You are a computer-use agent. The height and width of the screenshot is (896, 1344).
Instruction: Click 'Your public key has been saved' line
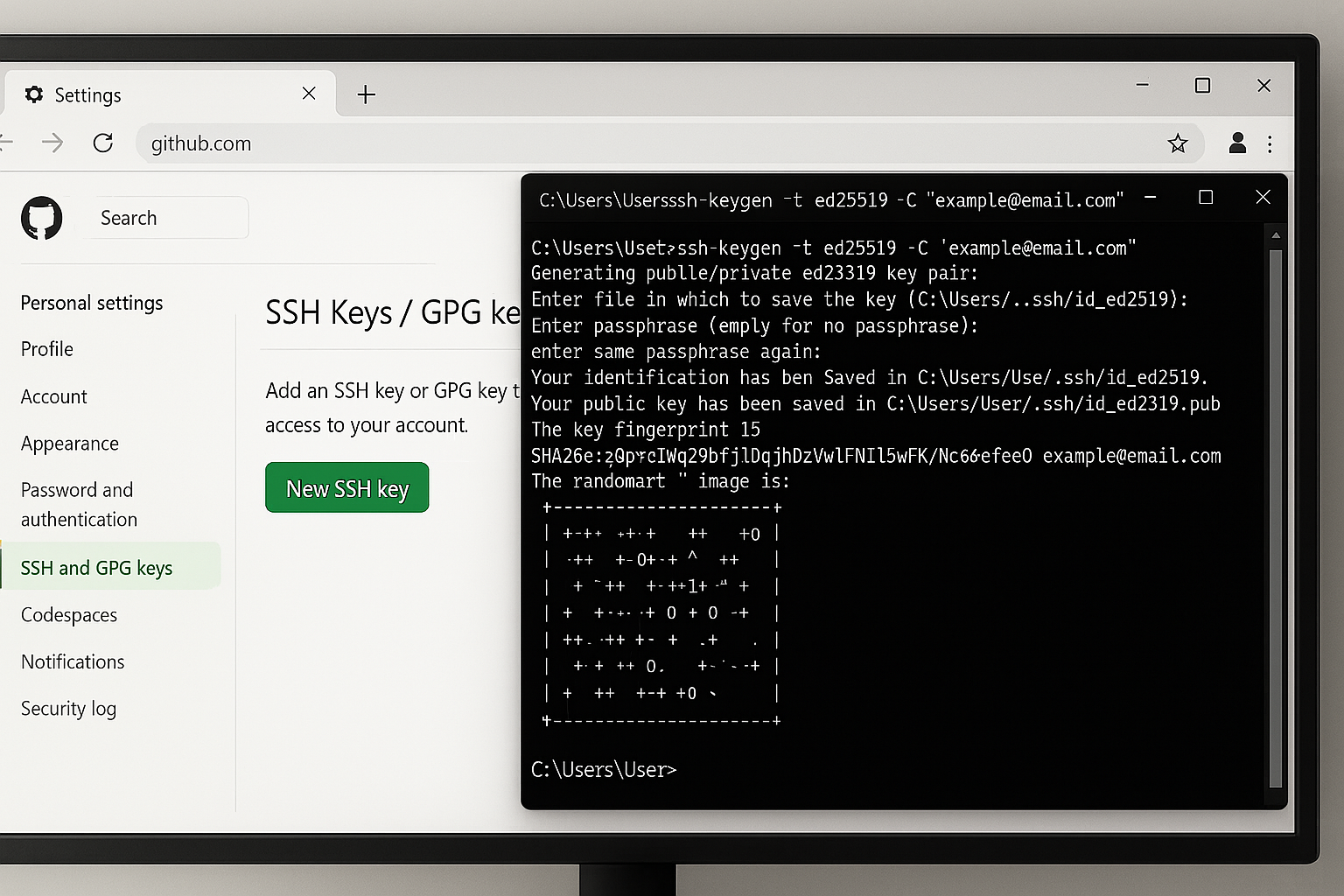[876, 403]
